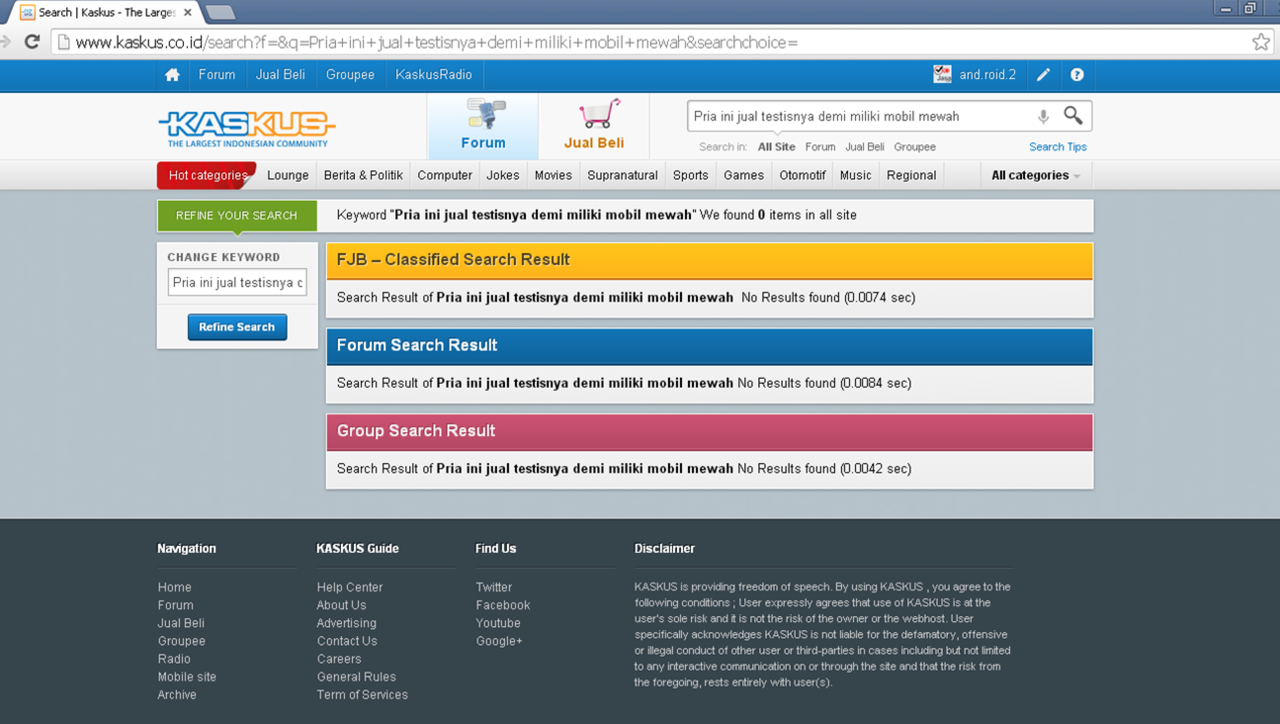
Task: Open the Search Tips link
Action: (1058, 147)
